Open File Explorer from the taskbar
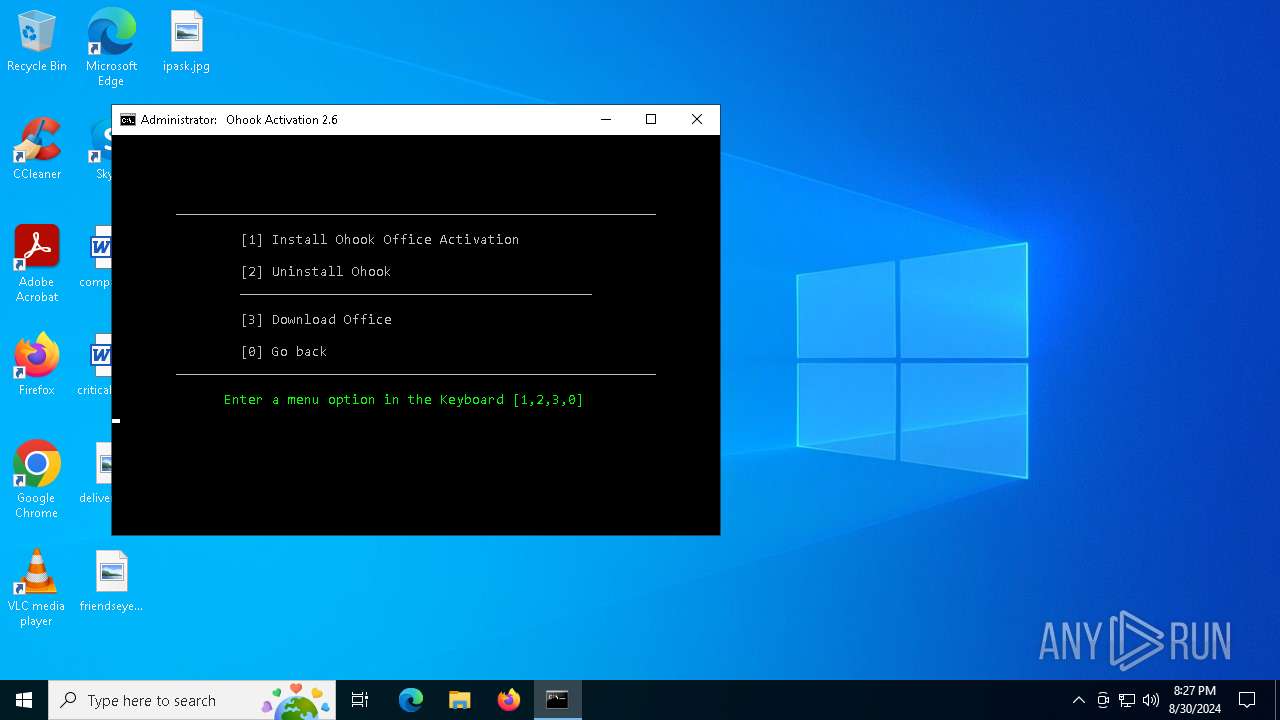 (460, 700)
